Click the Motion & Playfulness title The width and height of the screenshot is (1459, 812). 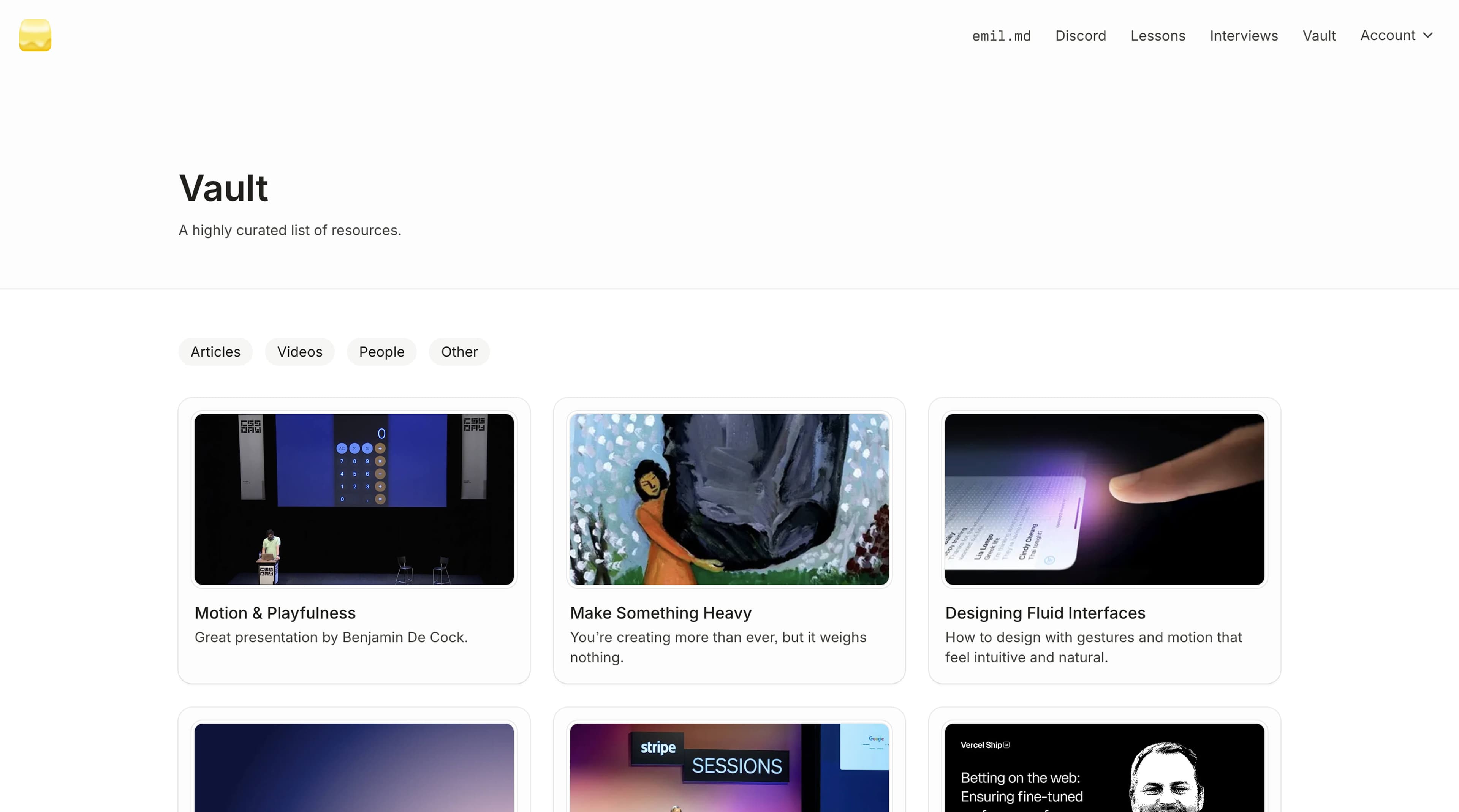click(275, 613)
